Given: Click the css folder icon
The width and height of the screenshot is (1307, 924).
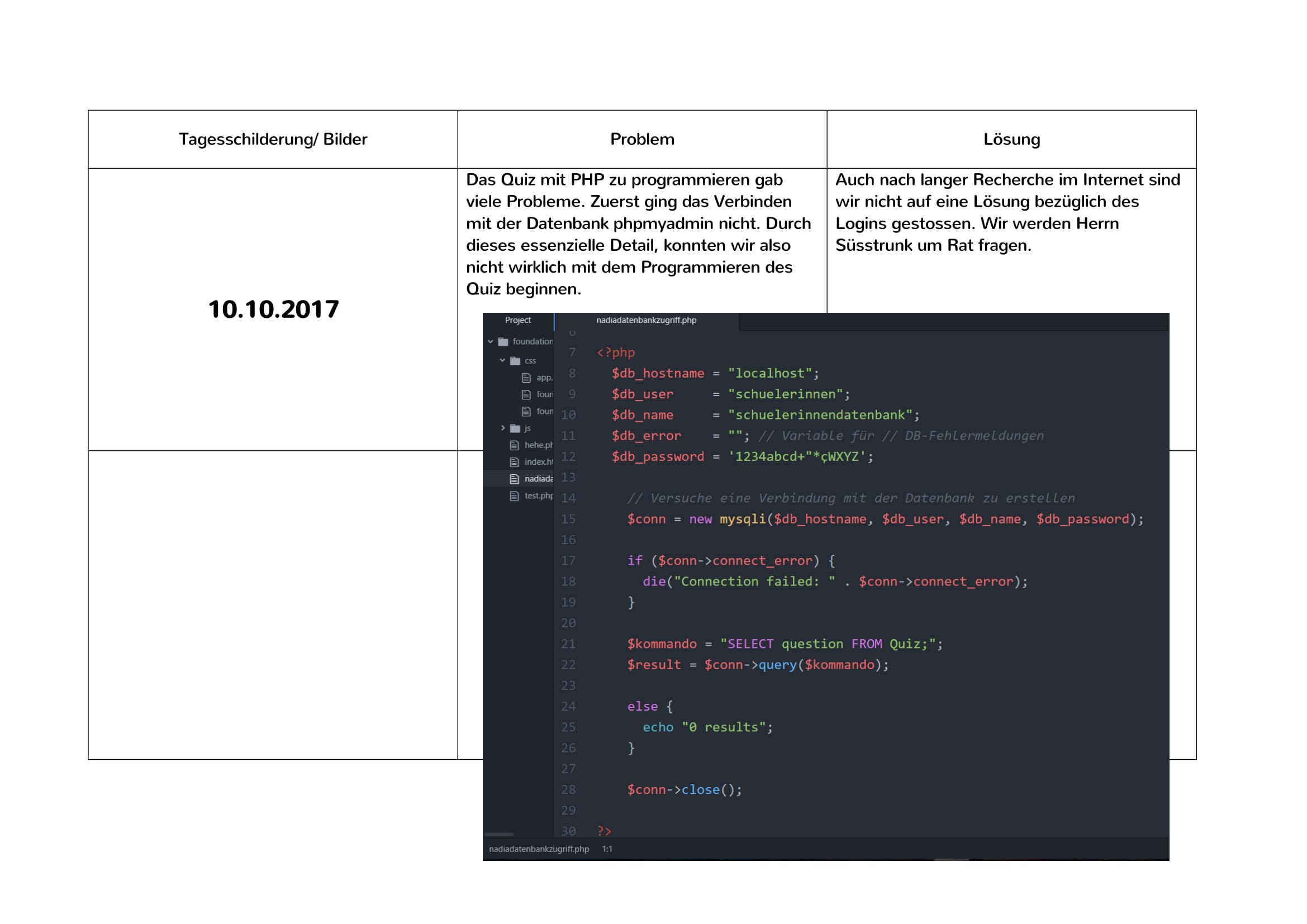Looking at the screenshot, I should pos(515,361).
